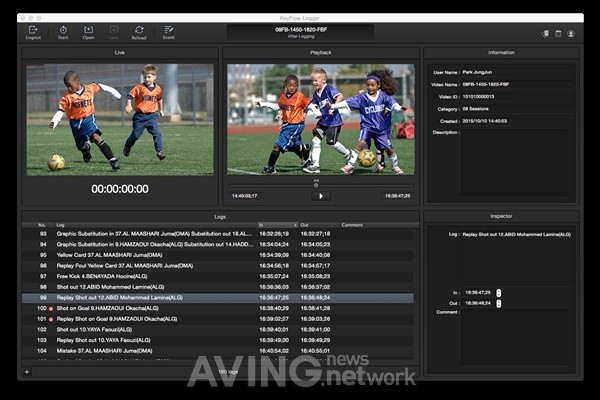Select log 97 Free Kick row
The height and width of the screenshot is (400, 600).
point(218,276)
